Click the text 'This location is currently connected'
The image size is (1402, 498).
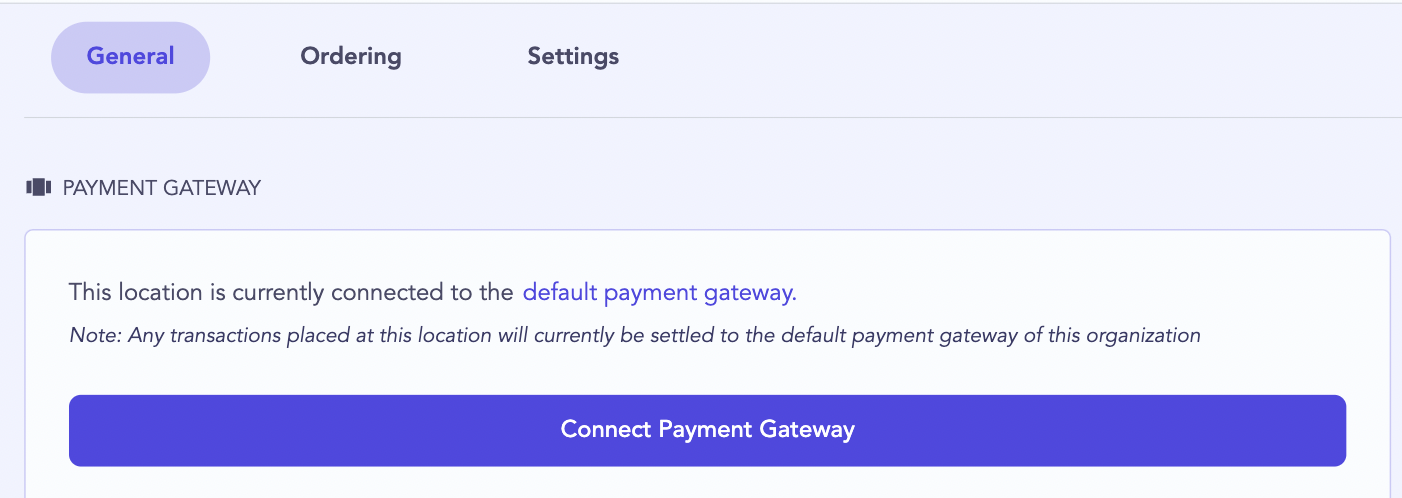(257, 293)
